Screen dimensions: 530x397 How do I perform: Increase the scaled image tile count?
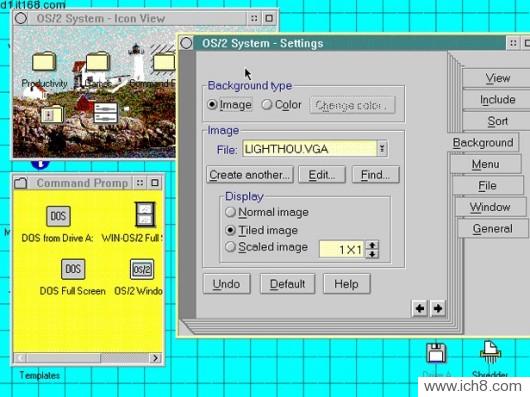pos(372,245)
